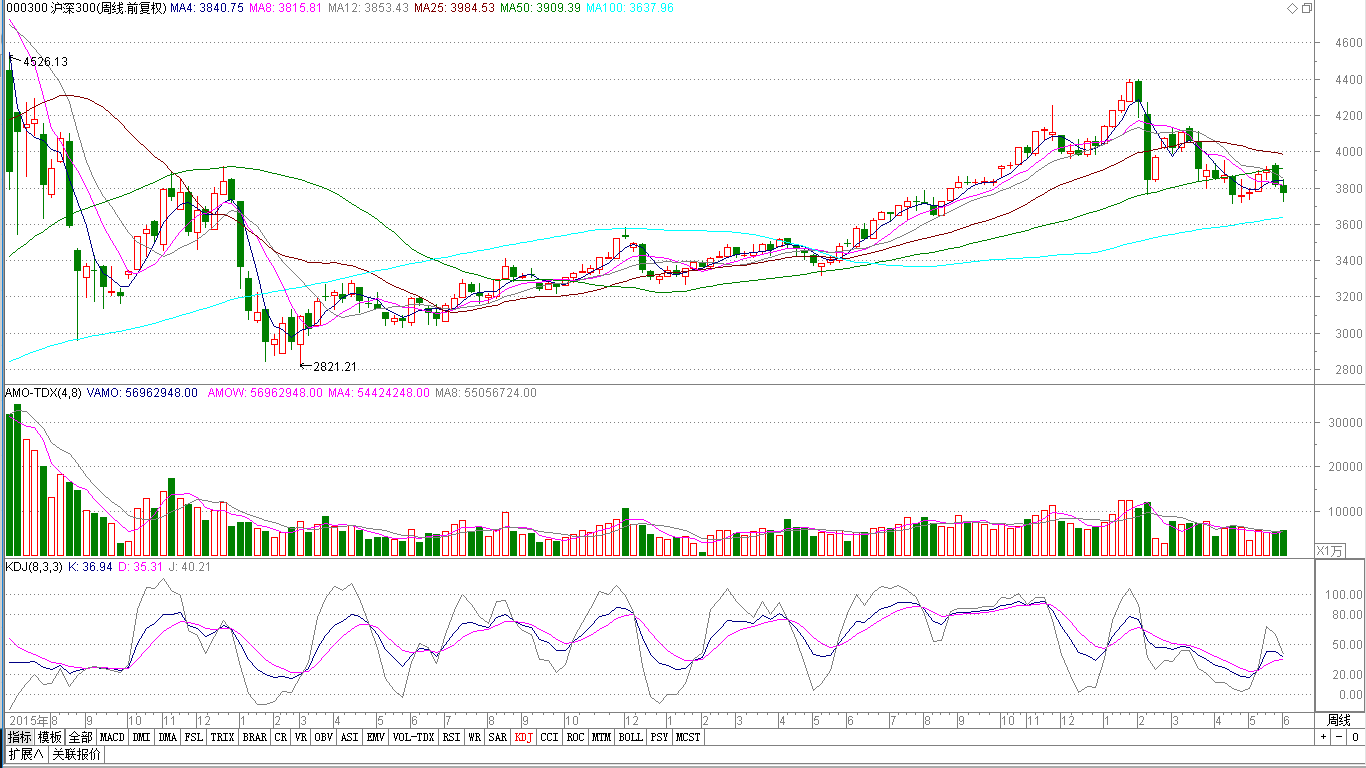Image resolution: width=1366 pixels, height=768 pixels.
Task: Click the MA4: 3840.75 label
Action: (207, 8)
